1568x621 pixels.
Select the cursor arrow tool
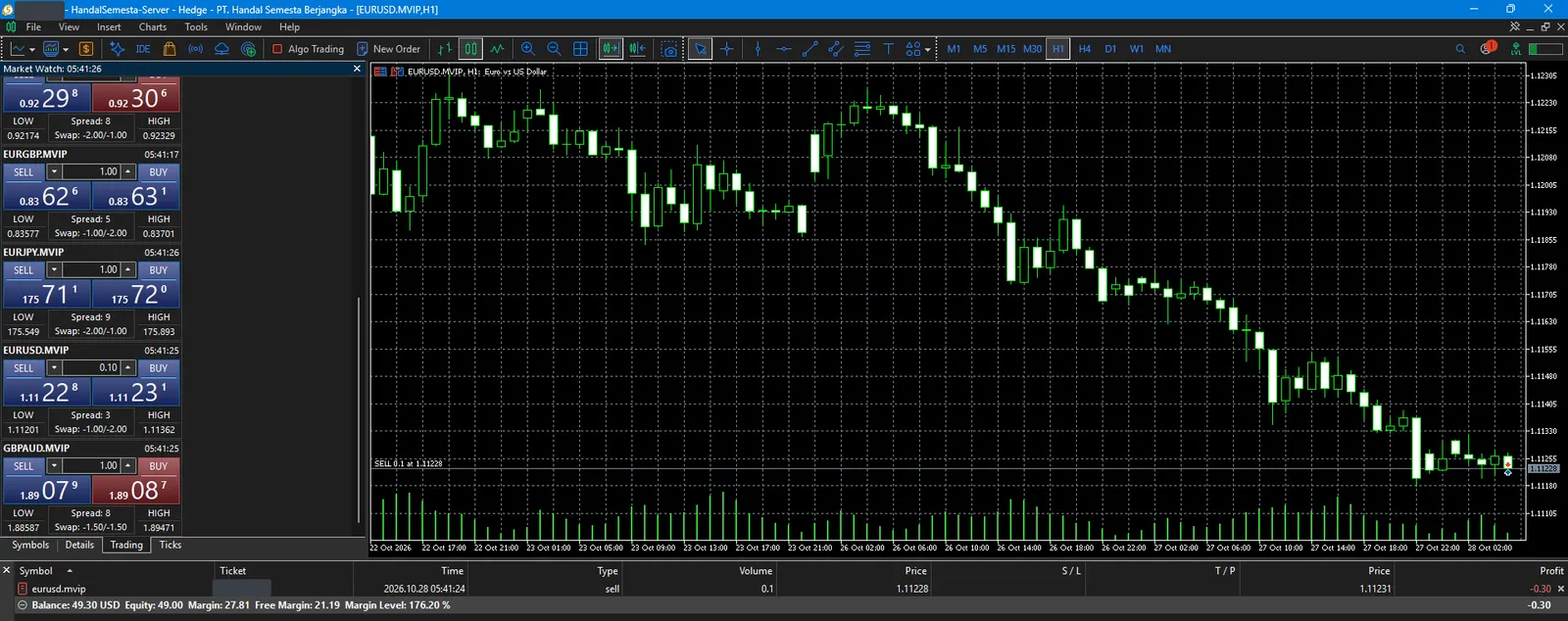700,49
